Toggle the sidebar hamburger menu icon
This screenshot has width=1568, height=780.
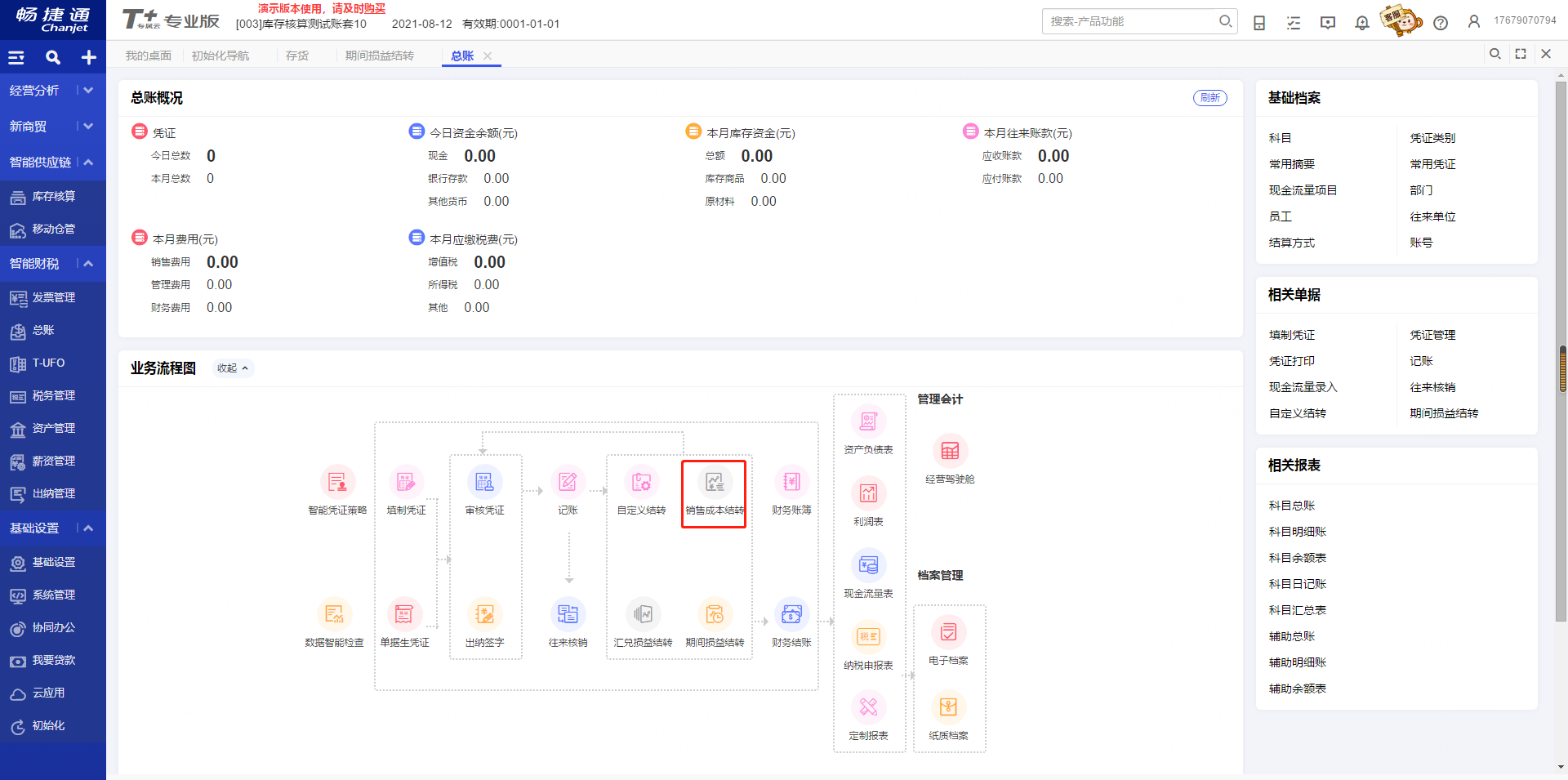[16, 57]
